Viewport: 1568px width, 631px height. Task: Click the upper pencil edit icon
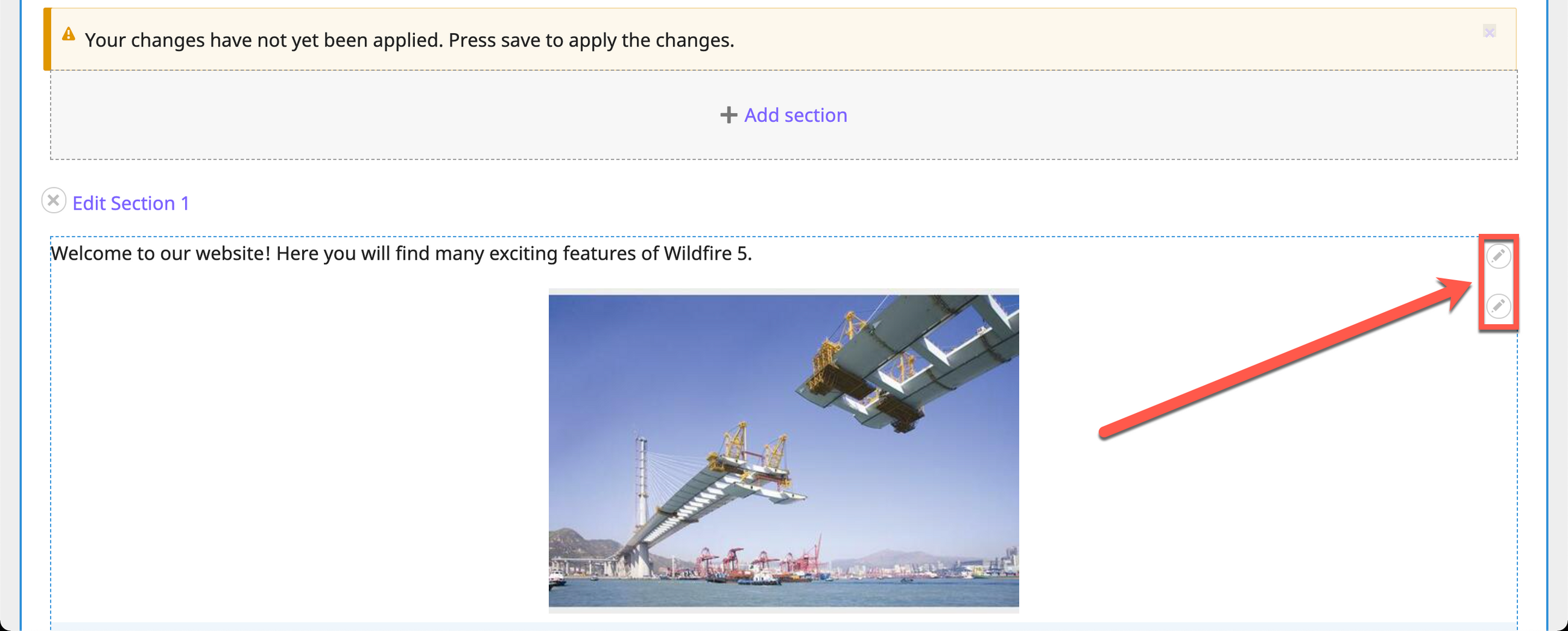pyautogui.click(x=1498, y=256)
